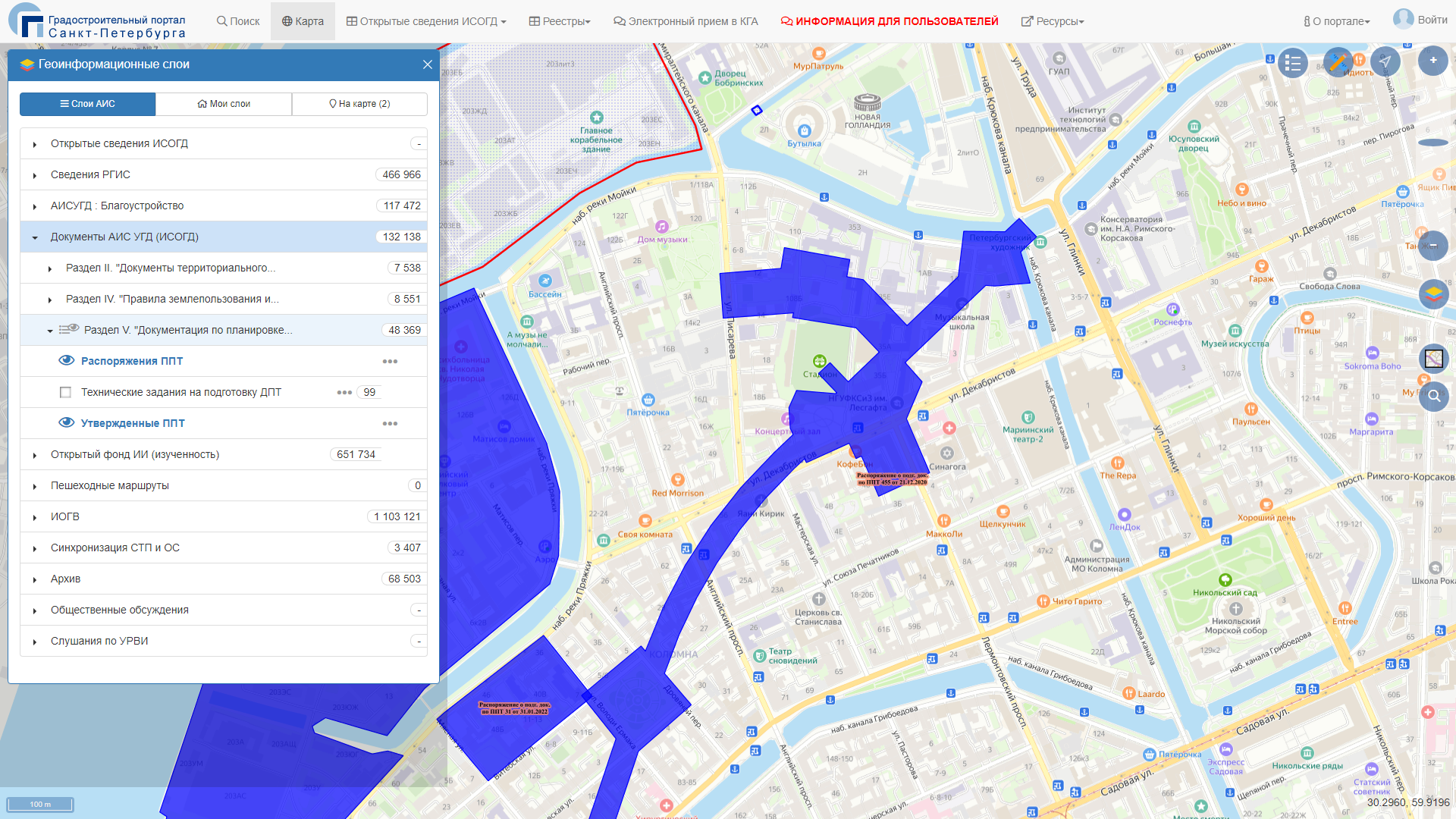Switch to the Мои слои tab
Image resolution: width=1456 pixels, height=819 pixels.
click(224, 104)
